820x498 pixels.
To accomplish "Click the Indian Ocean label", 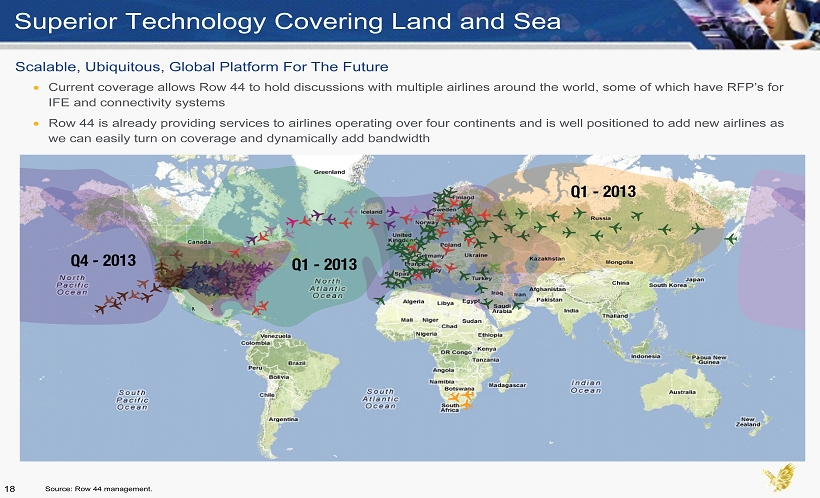I will pyautogui.click(x=586, y=386).
